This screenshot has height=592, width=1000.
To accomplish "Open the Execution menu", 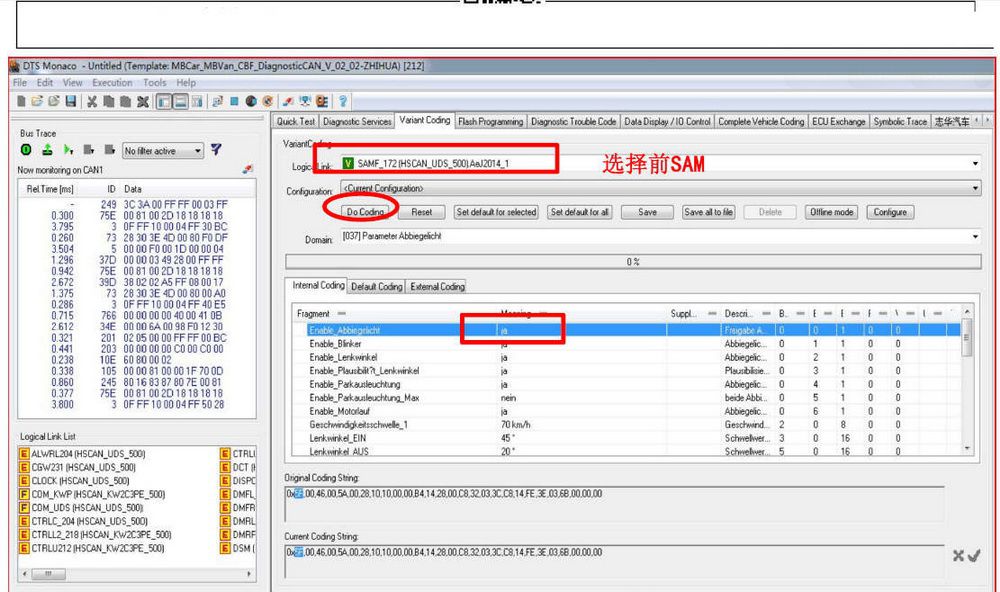I will click(x=112, y=83).
